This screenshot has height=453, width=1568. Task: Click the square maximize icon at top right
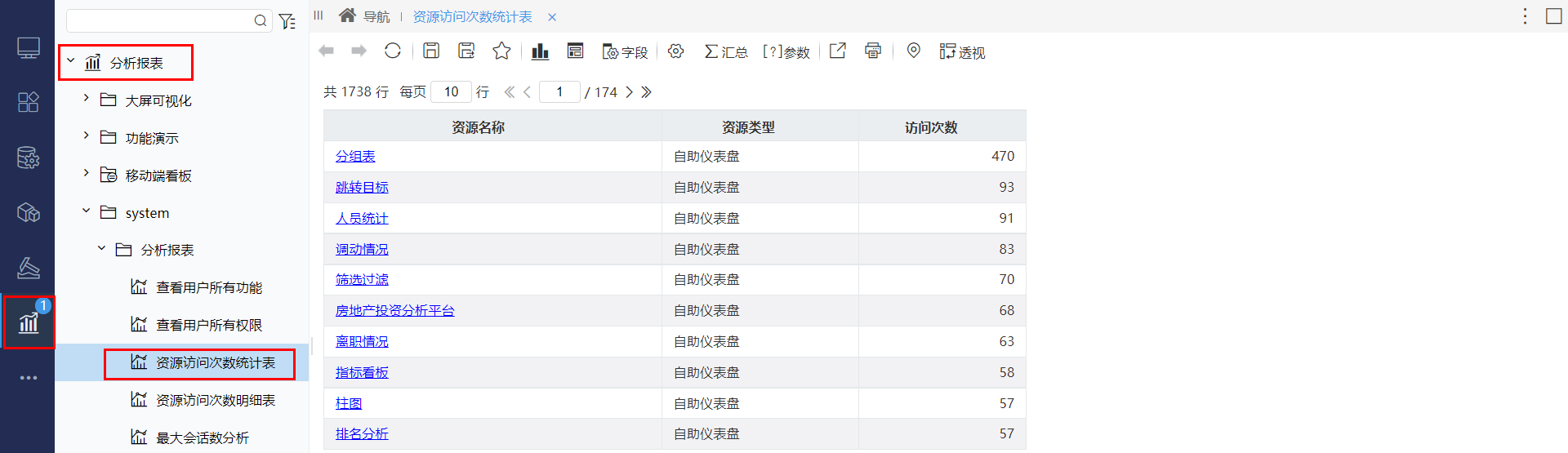click(x=1554, y=16)
